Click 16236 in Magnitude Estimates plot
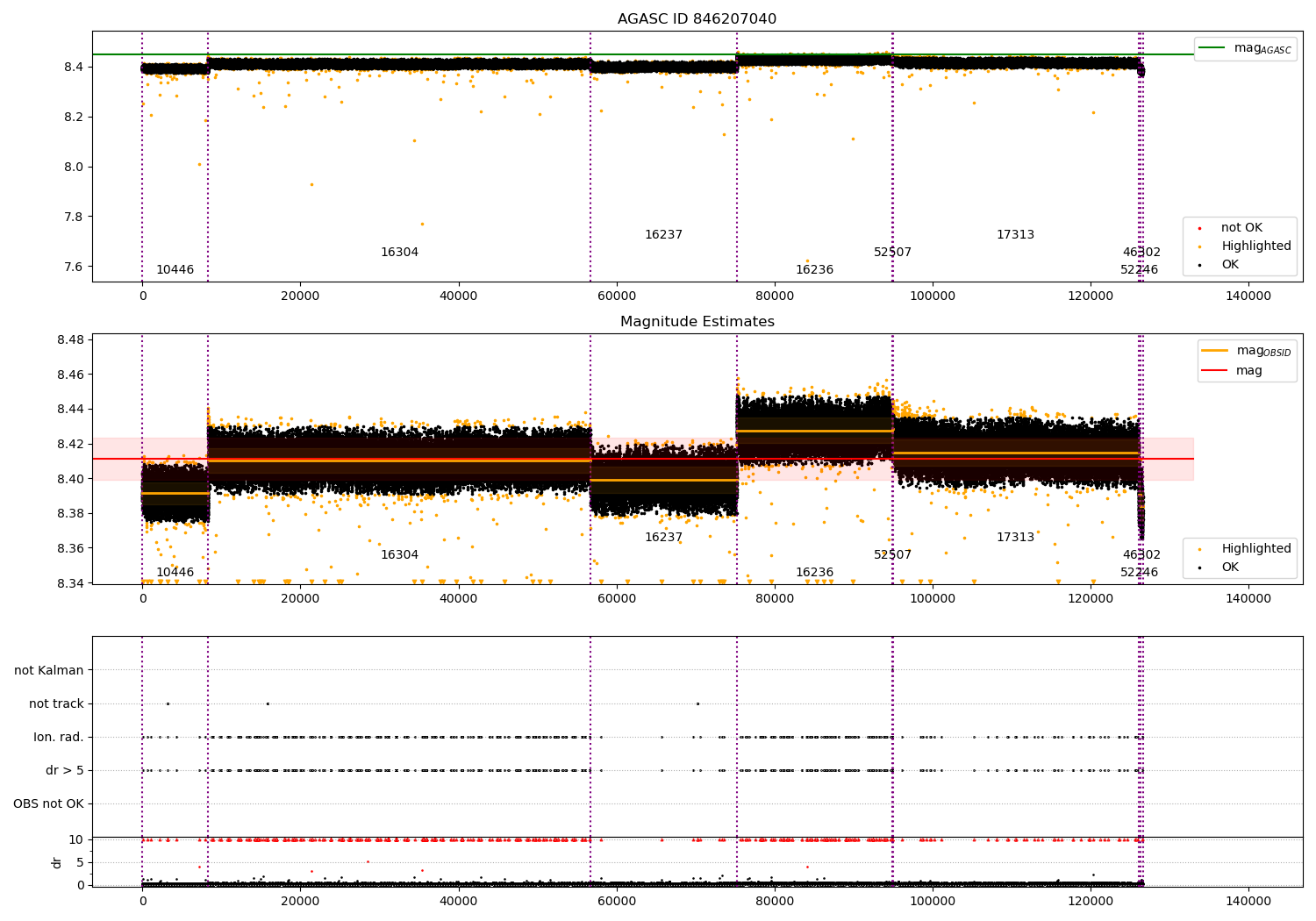1316x921 pixels. point(814,573)
